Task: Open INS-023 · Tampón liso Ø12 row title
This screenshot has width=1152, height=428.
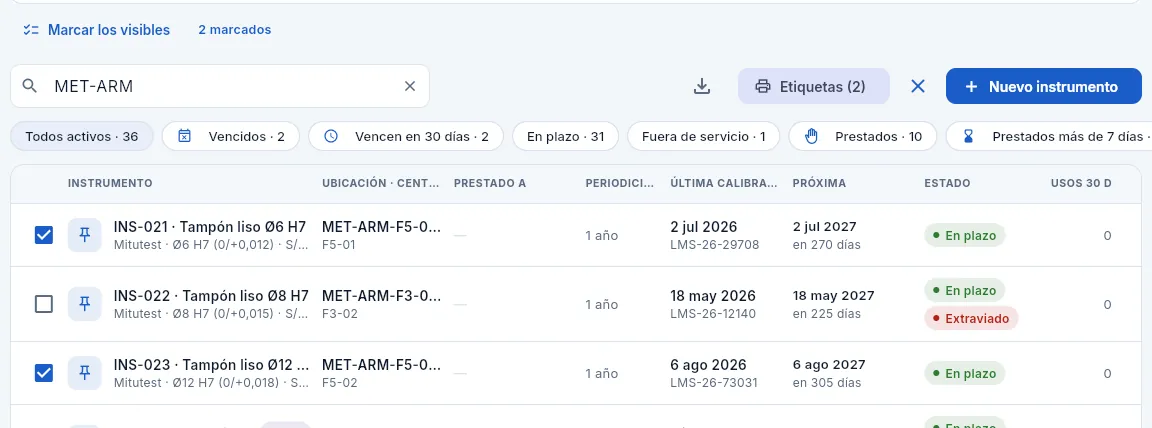Action: point(212,364)
